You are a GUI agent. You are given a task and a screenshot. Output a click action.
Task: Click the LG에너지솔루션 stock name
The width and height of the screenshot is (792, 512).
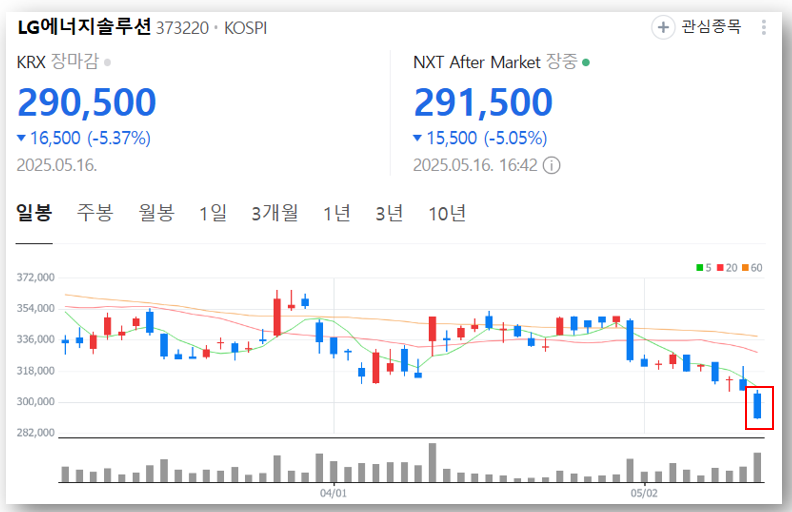point(84,27)
